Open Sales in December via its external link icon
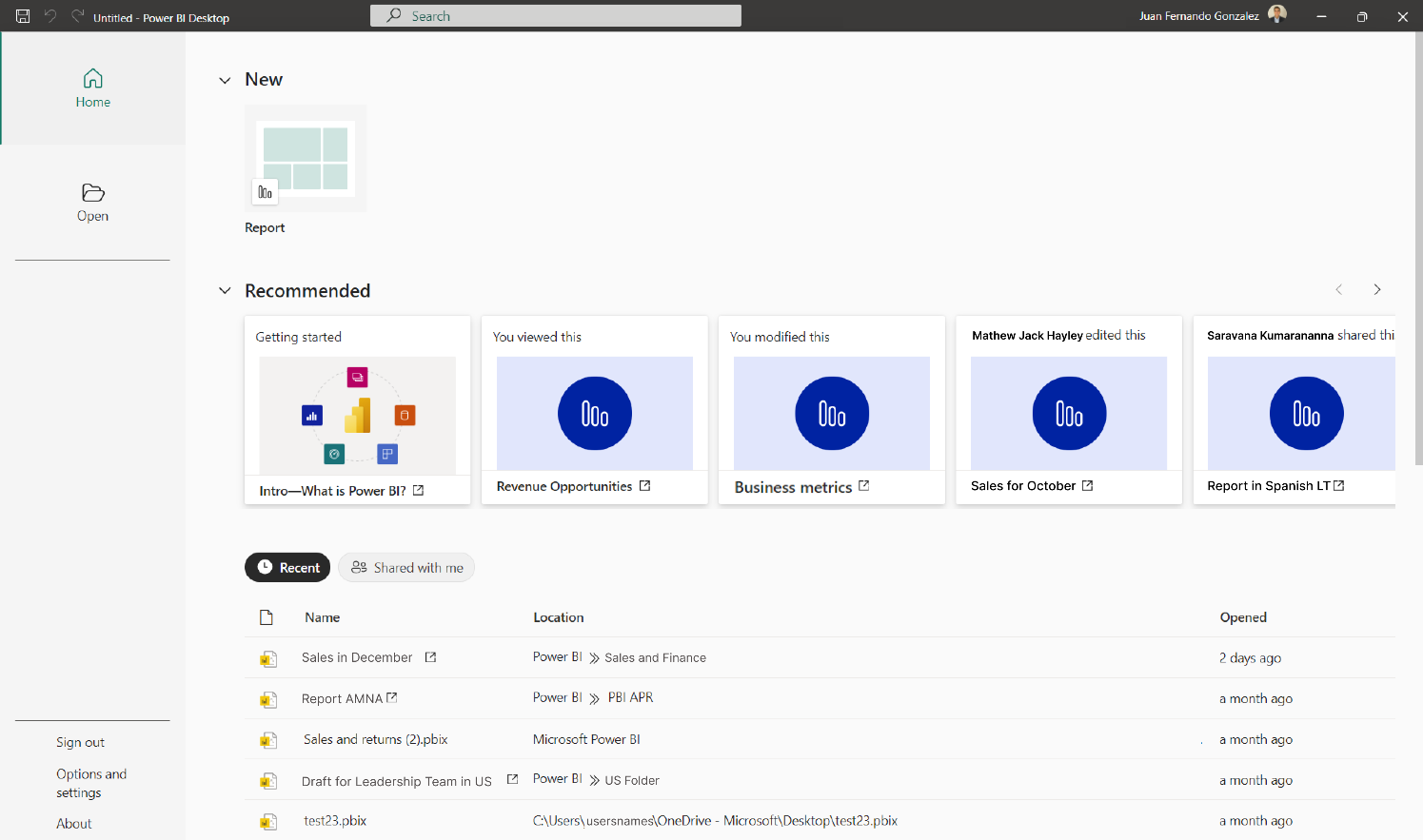The image size is (1423, 840). coord(430,656)
